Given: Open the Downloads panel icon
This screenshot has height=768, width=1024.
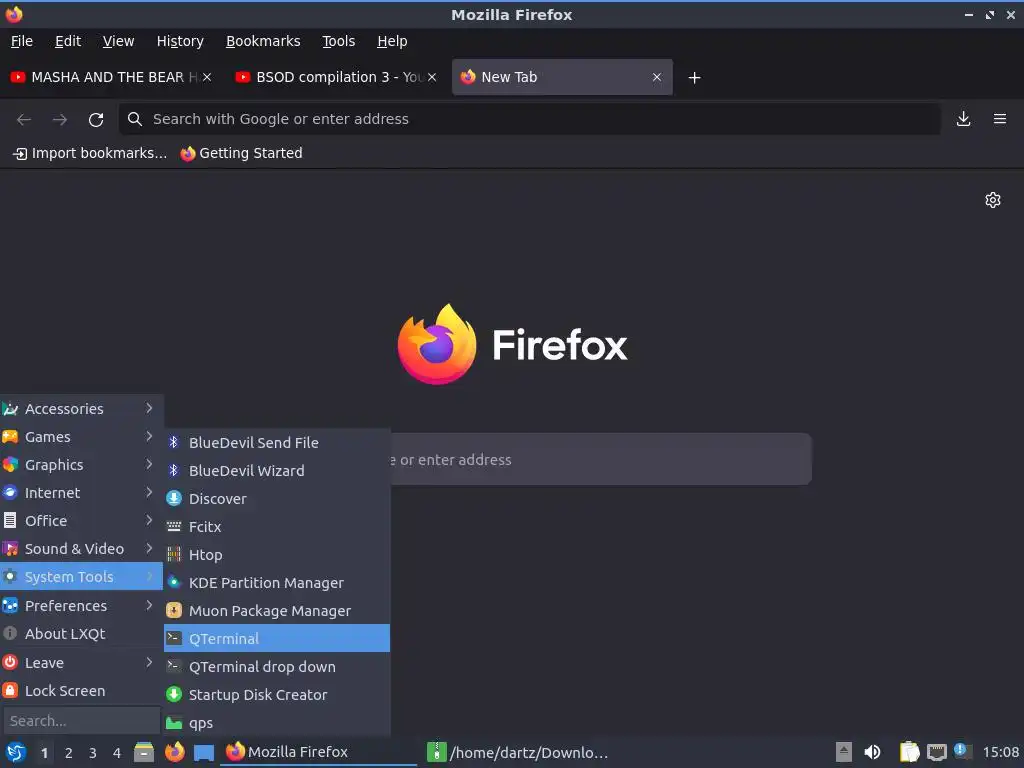Looking at the screenshot, I should (963, 119).
